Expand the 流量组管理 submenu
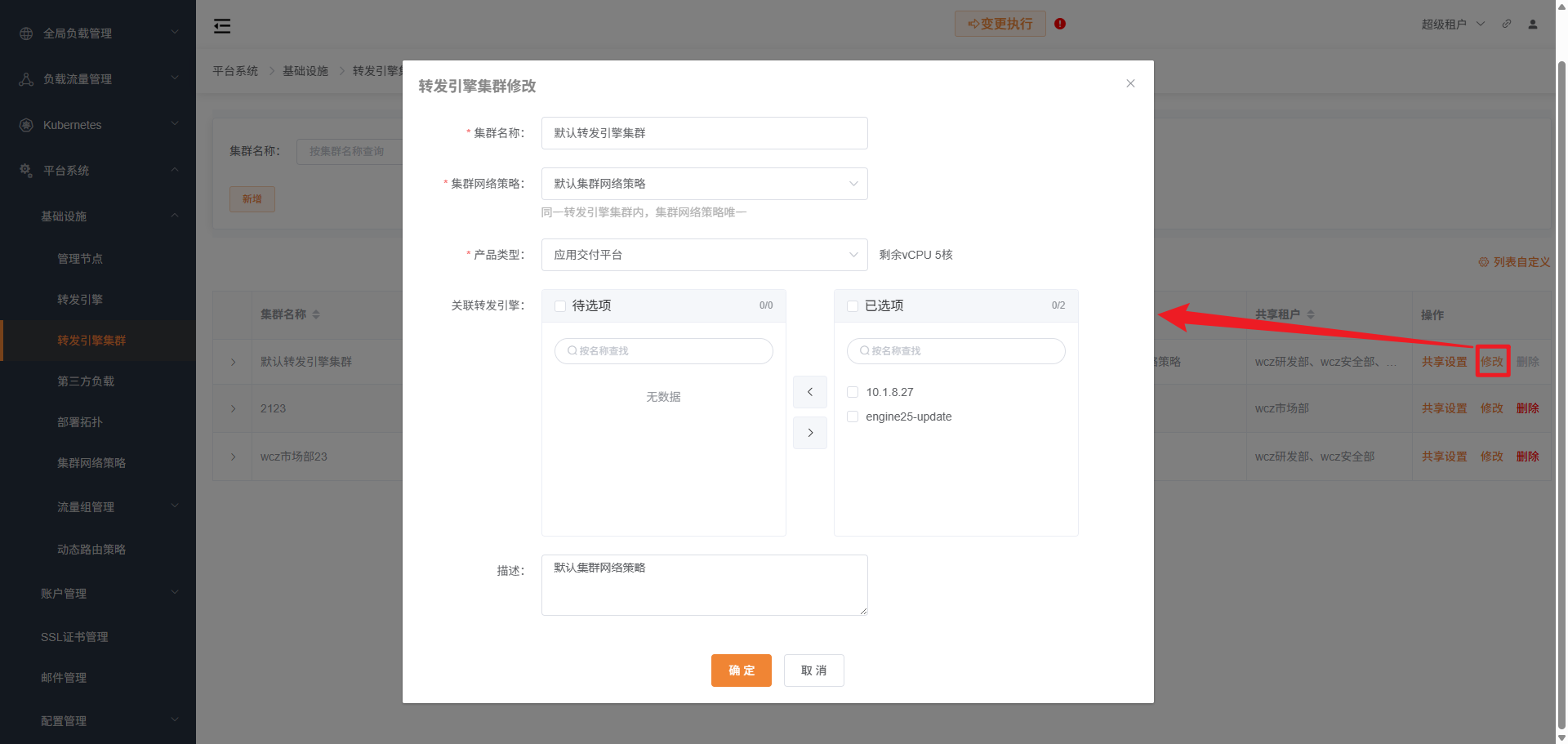1568x744 pixels. click(175, 506)
